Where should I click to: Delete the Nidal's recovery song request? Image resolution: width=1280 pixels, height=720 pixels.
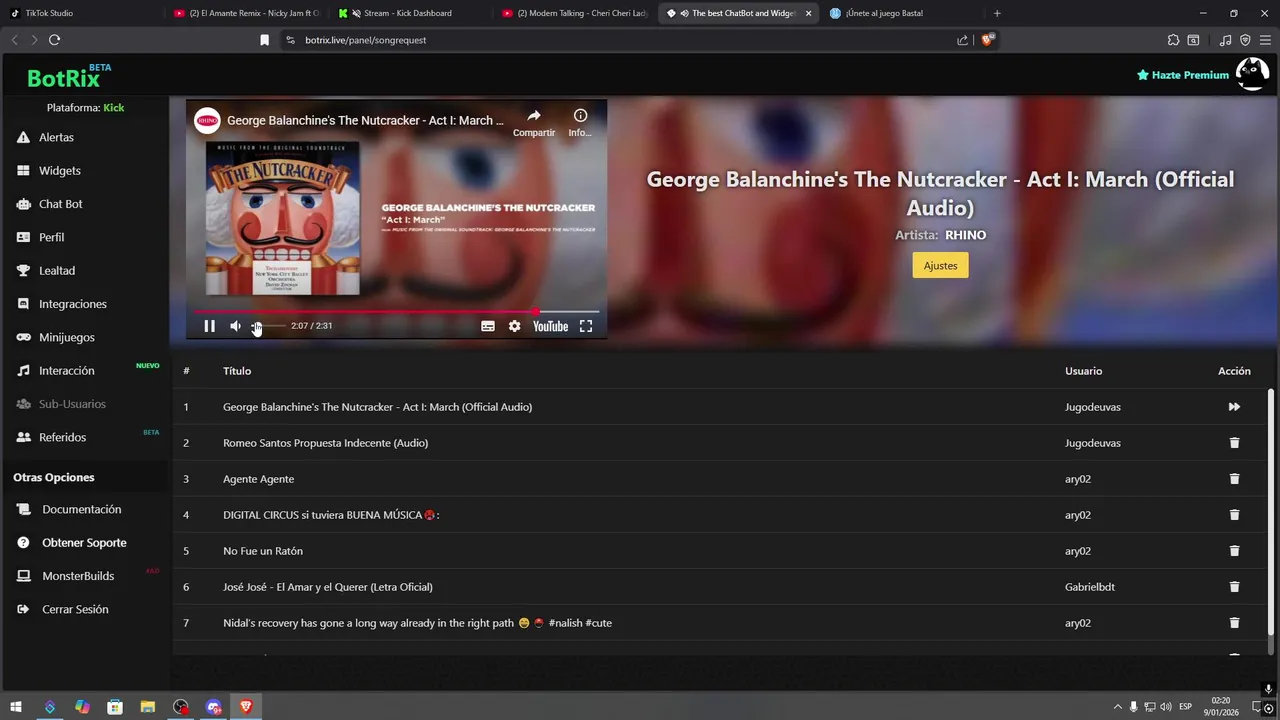point(1234,623)
